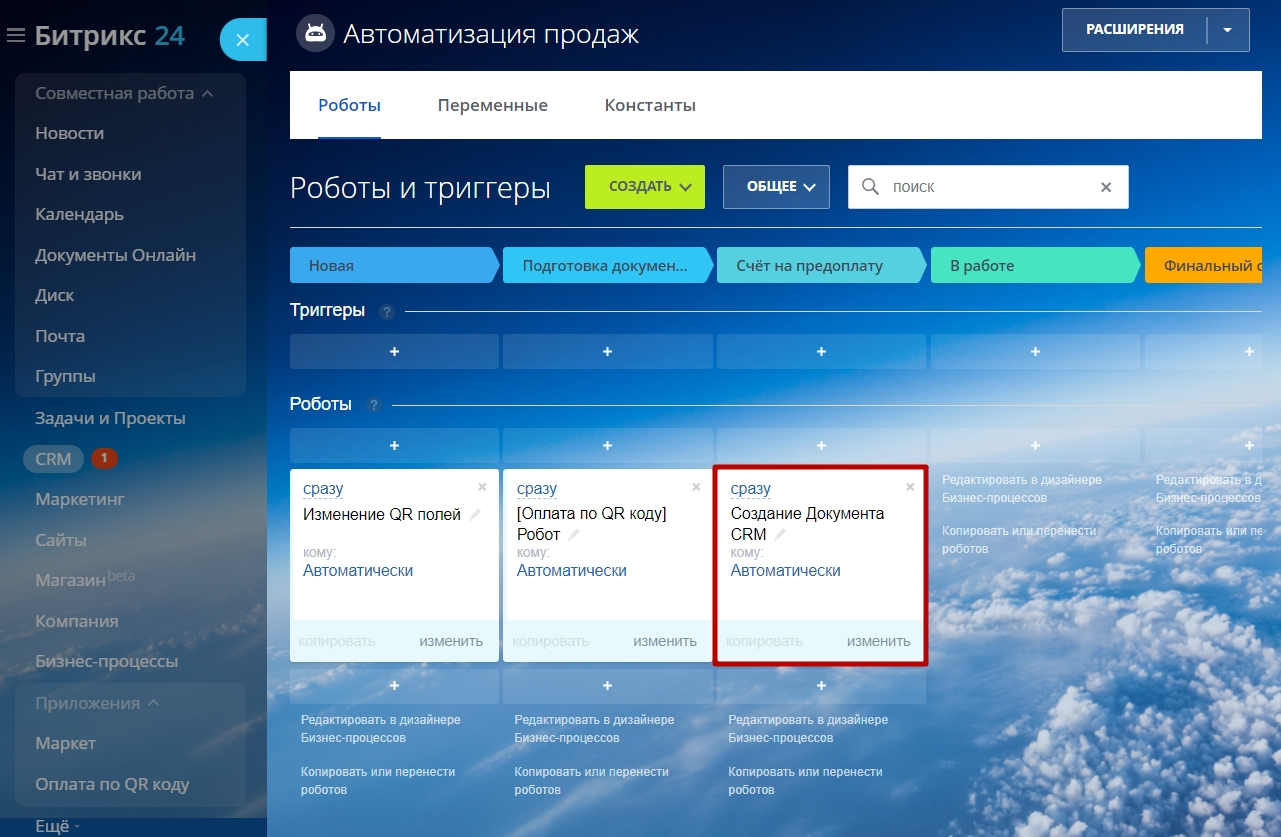The height and width of the screenshot is (837, 1281).
Task: Add a robot above the Изменение QR полей card
Action: tap(394, 445)
